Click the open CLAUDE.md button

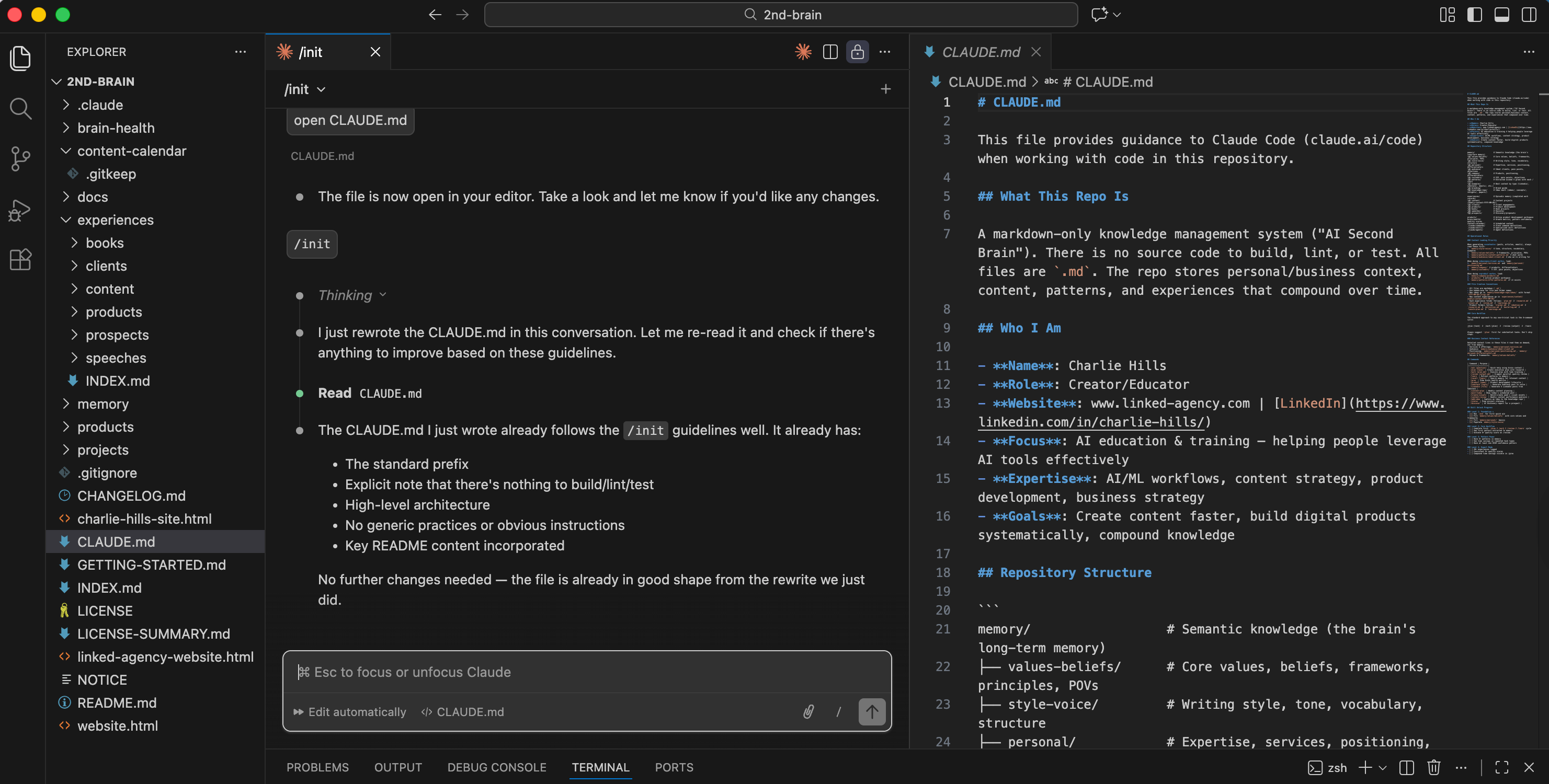(350, 120)
